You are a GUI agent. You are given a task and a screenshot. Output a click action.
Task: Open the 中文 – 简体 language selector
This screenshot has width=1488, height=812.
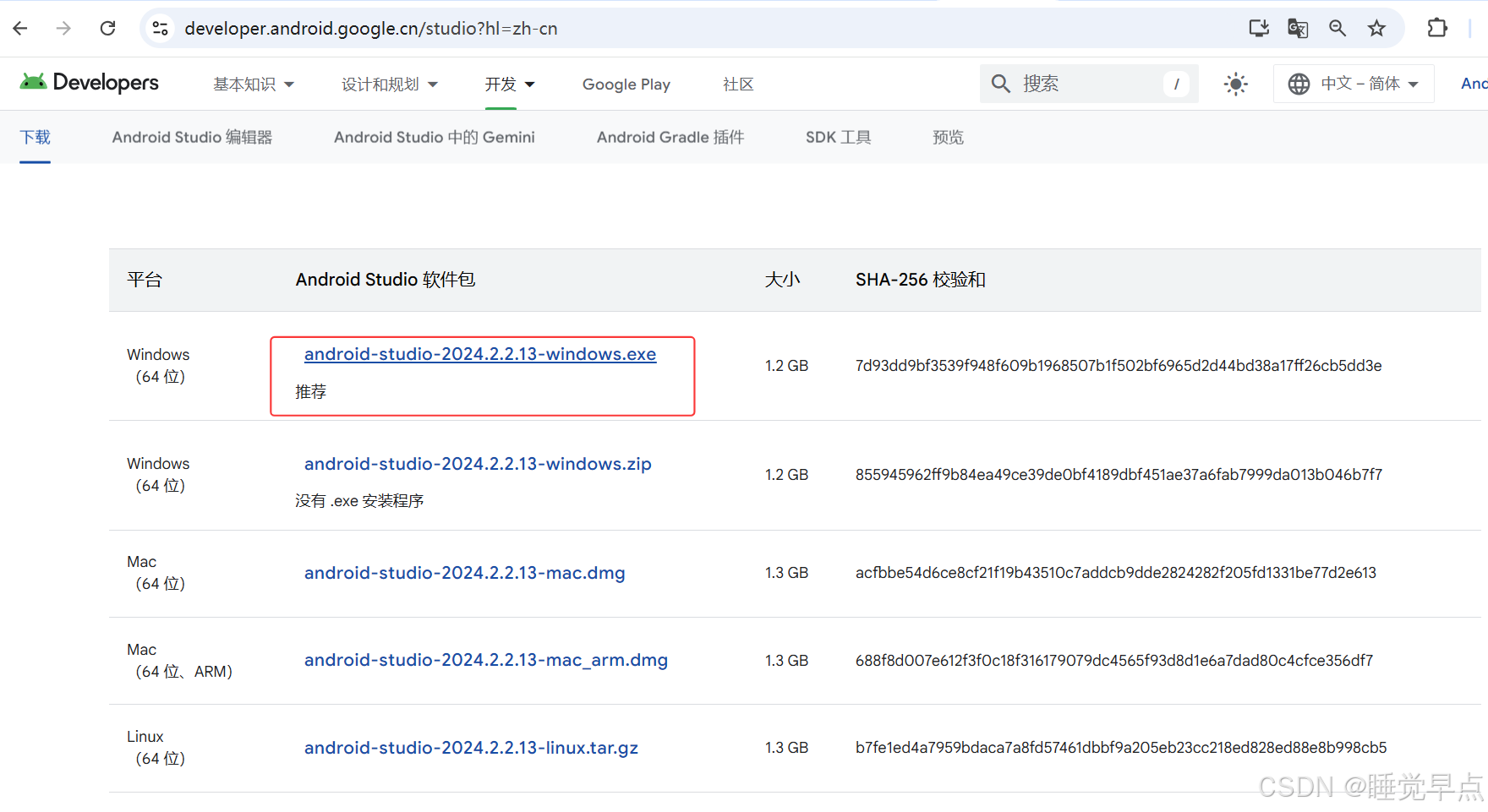pos(1354,84)
